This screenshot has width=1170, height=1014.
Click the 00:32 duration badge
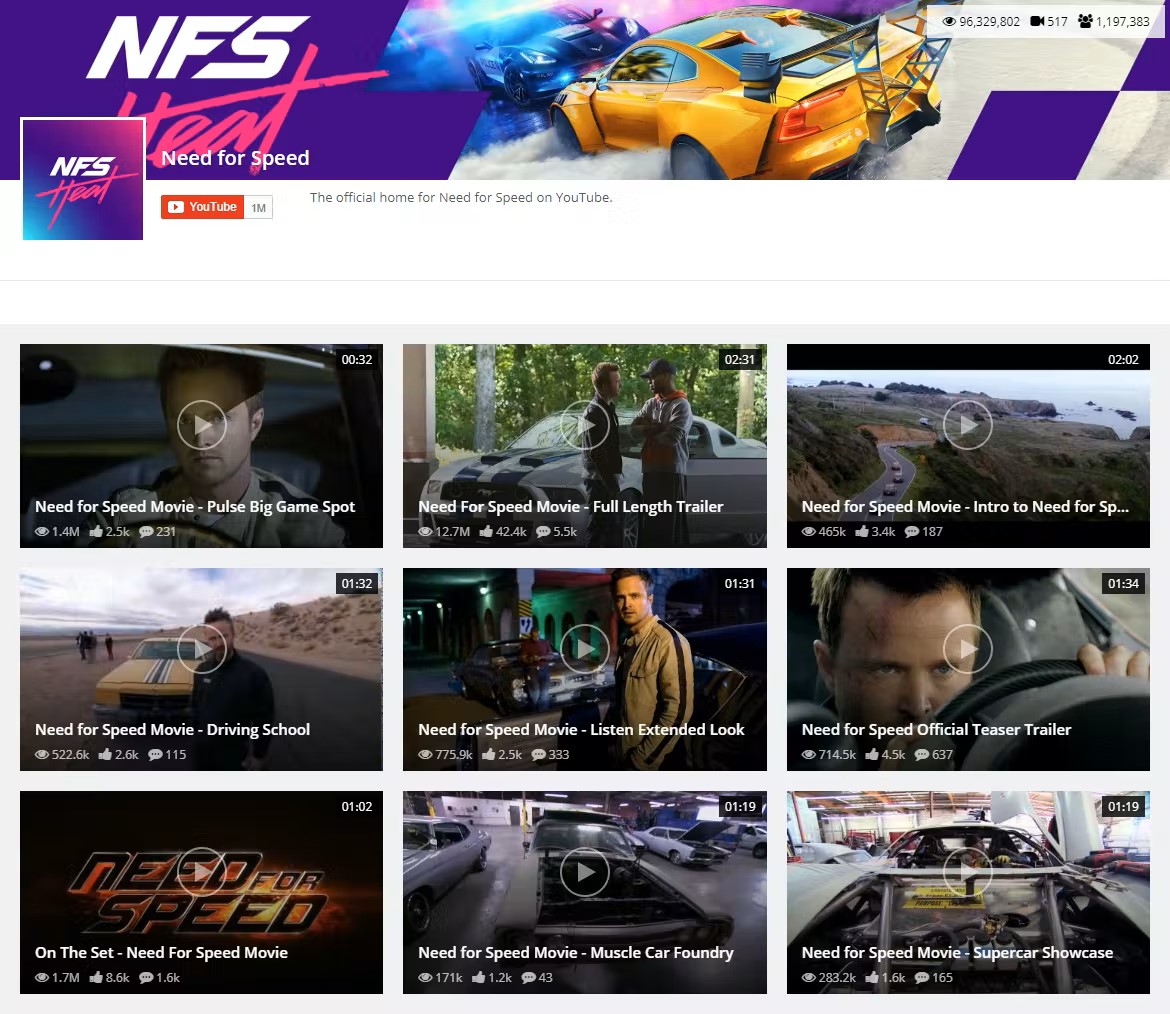pyautogui.click(x=357, y=360)
